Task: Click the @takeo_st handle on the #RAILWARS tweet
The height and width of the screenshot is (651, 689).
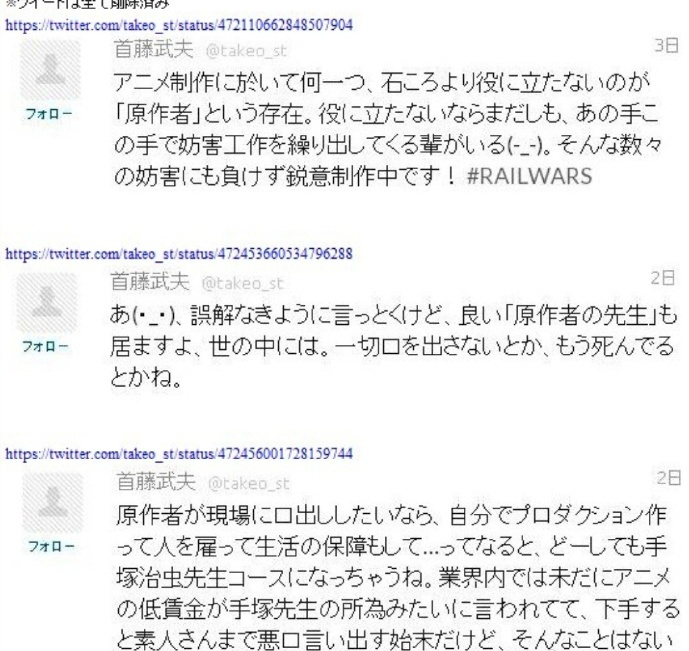Action: pos(246,51)
